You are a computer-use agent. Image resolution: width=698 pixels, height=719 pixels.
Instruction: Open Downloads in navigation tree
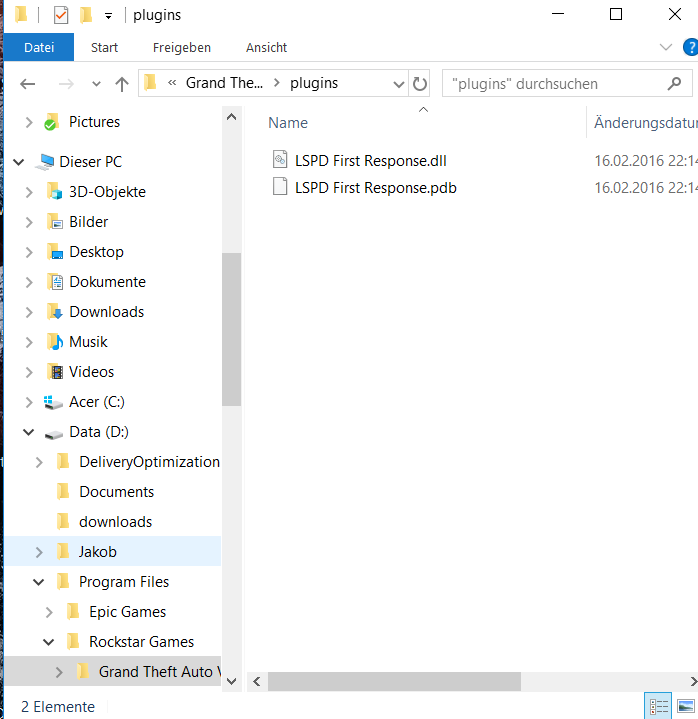tap(106, 312)
